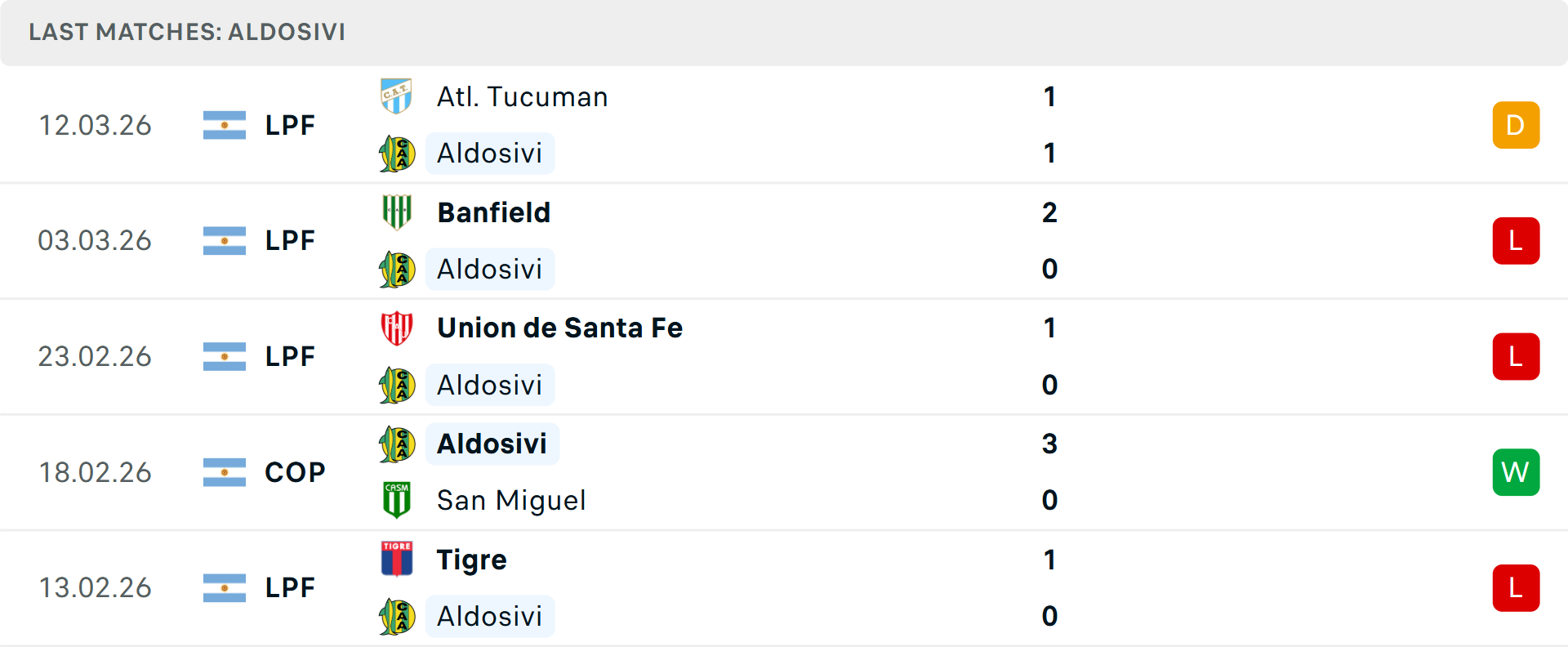Click the Atl. Tucuman team crest
The image size is (1568, 647).
(x=397, y=96)
